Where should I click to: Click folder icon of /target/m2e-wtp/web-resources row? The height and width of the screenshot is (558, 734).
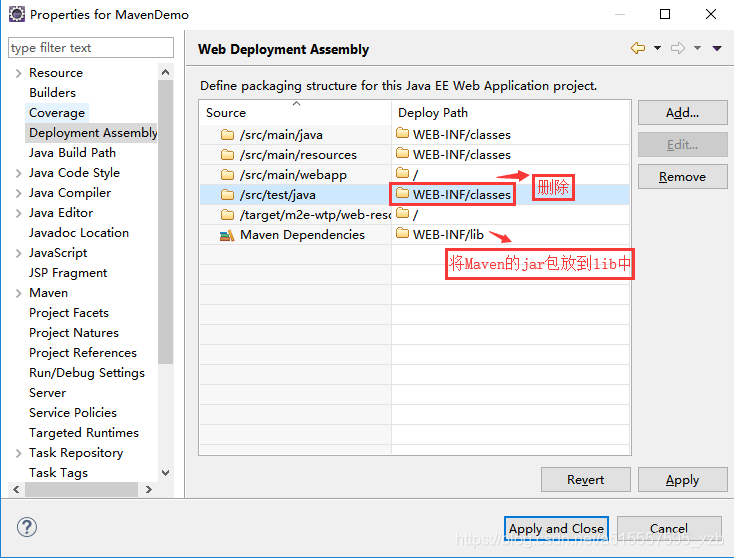227,214
